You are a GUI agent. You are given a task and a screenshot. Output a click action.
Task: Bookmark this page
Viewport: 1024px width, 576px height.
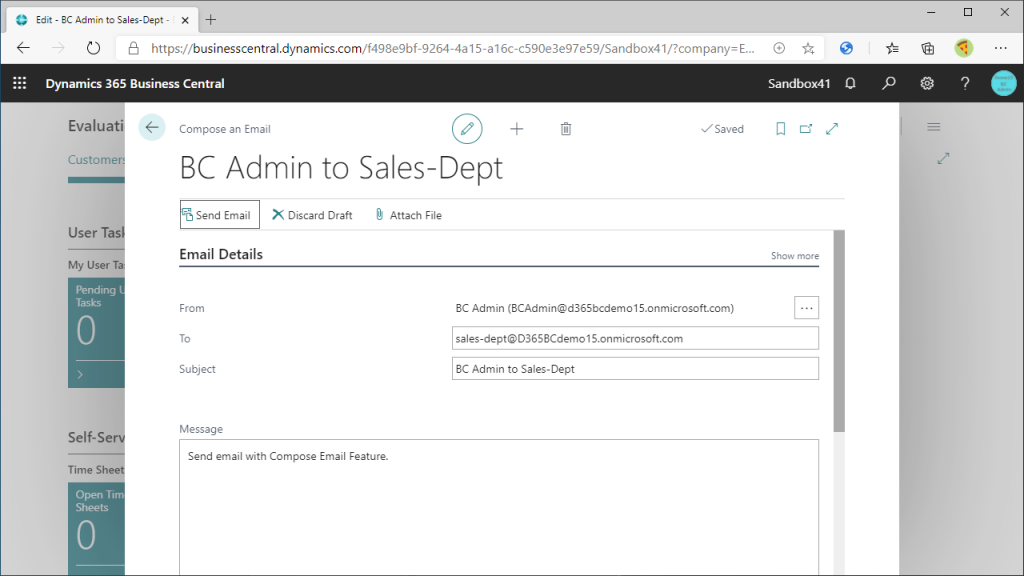click(x=780, y=129)
